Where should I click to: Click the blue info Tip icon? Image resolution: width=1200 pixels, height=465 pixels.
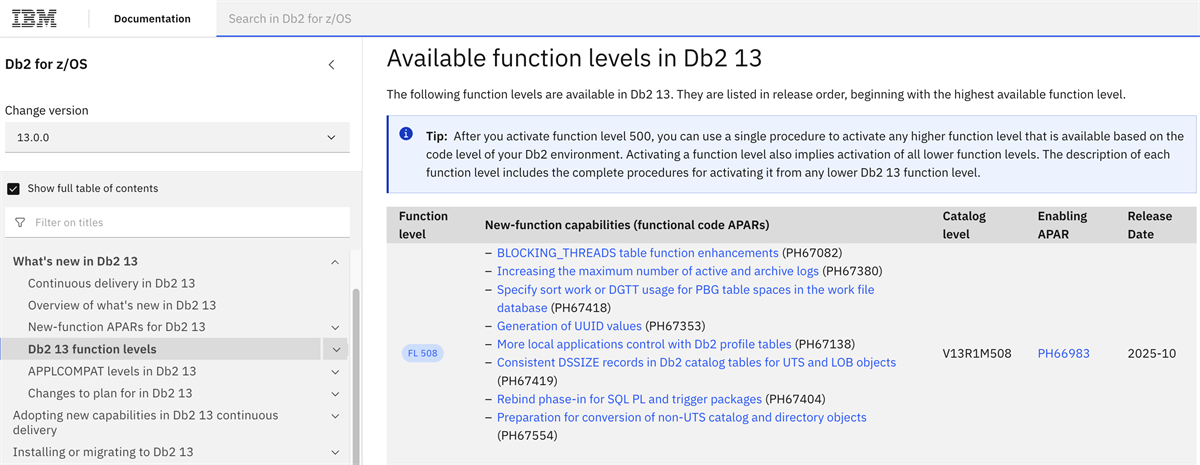click(x=406, y=134)
